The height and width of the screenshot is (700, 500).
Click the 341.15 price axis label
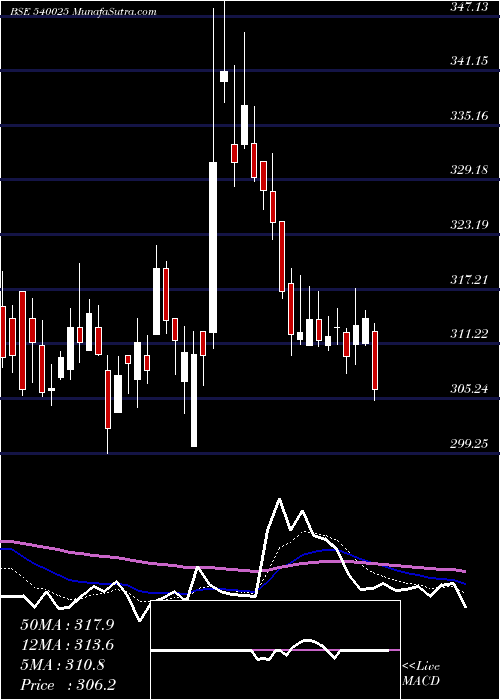469,60
